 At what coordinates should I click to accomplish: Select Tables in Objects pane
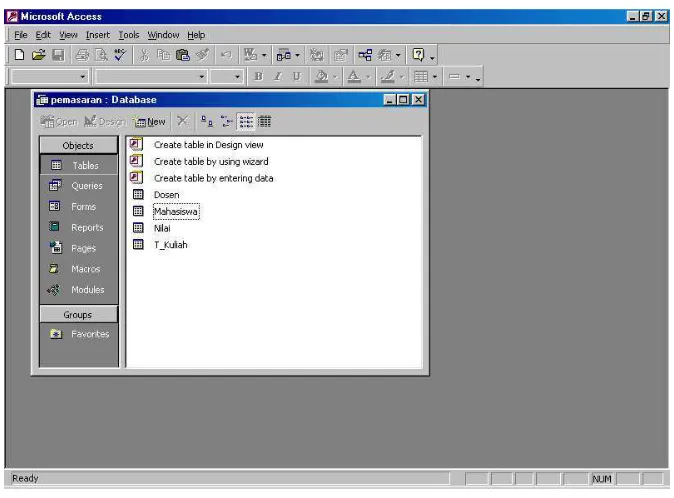pos(78,165)
